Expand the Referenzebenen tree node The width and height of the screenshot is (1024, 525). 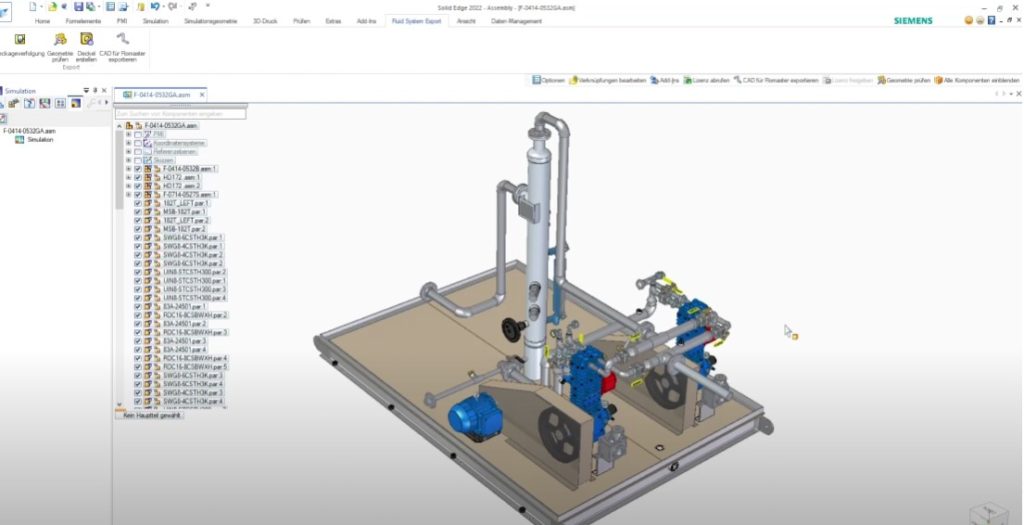pos(129,151)
